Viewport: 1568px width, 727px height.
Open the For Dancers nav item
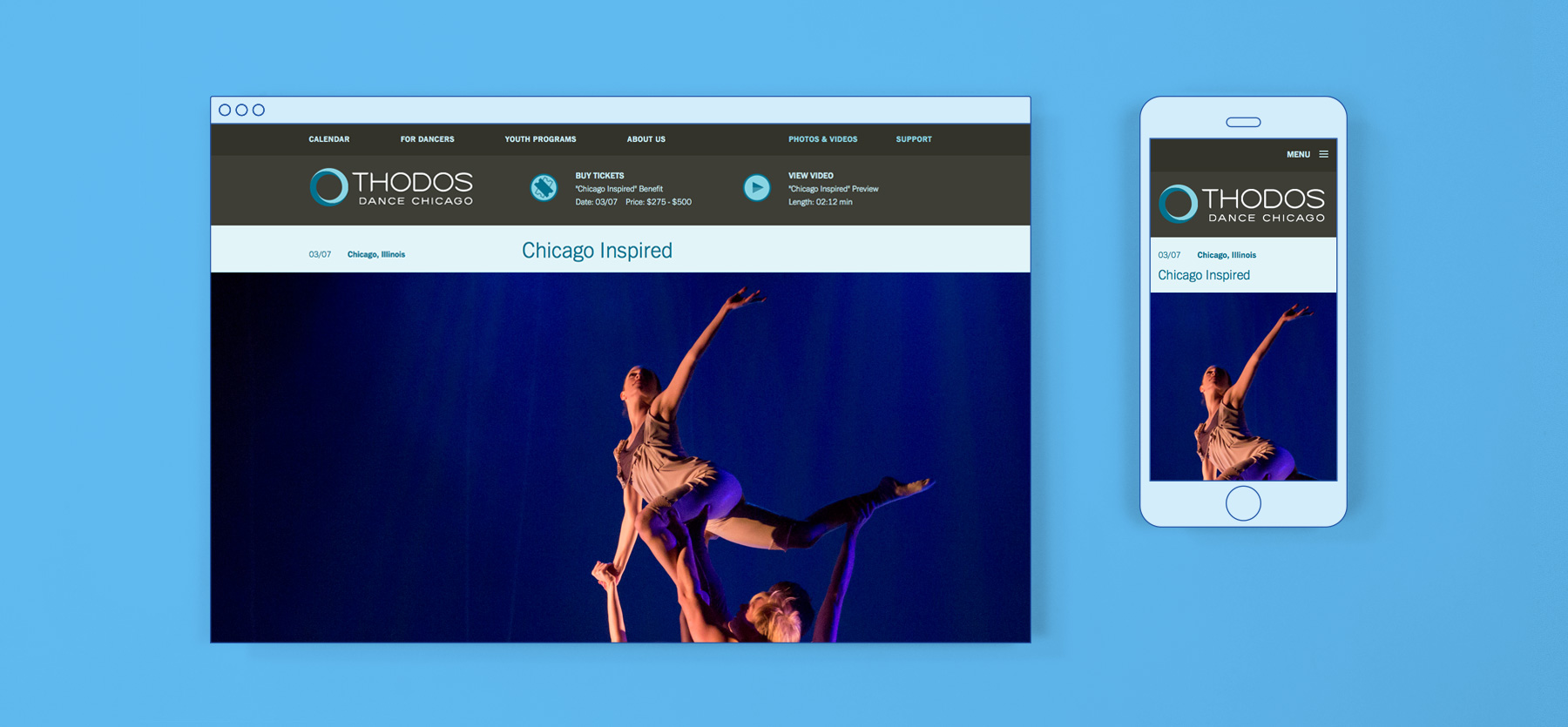pos(427,139)
